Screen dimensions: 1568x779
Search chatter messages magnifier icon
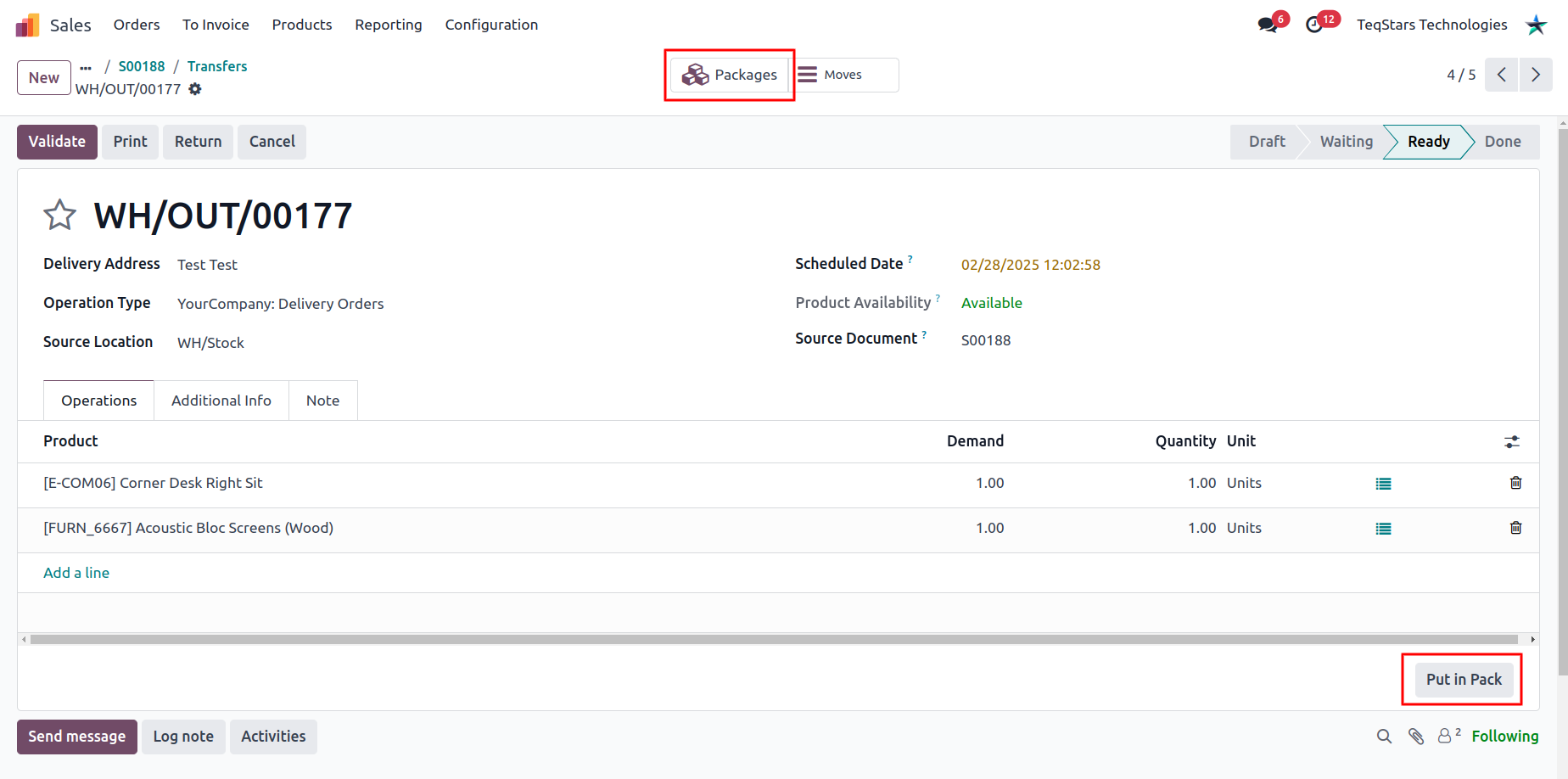[1384, 737]
